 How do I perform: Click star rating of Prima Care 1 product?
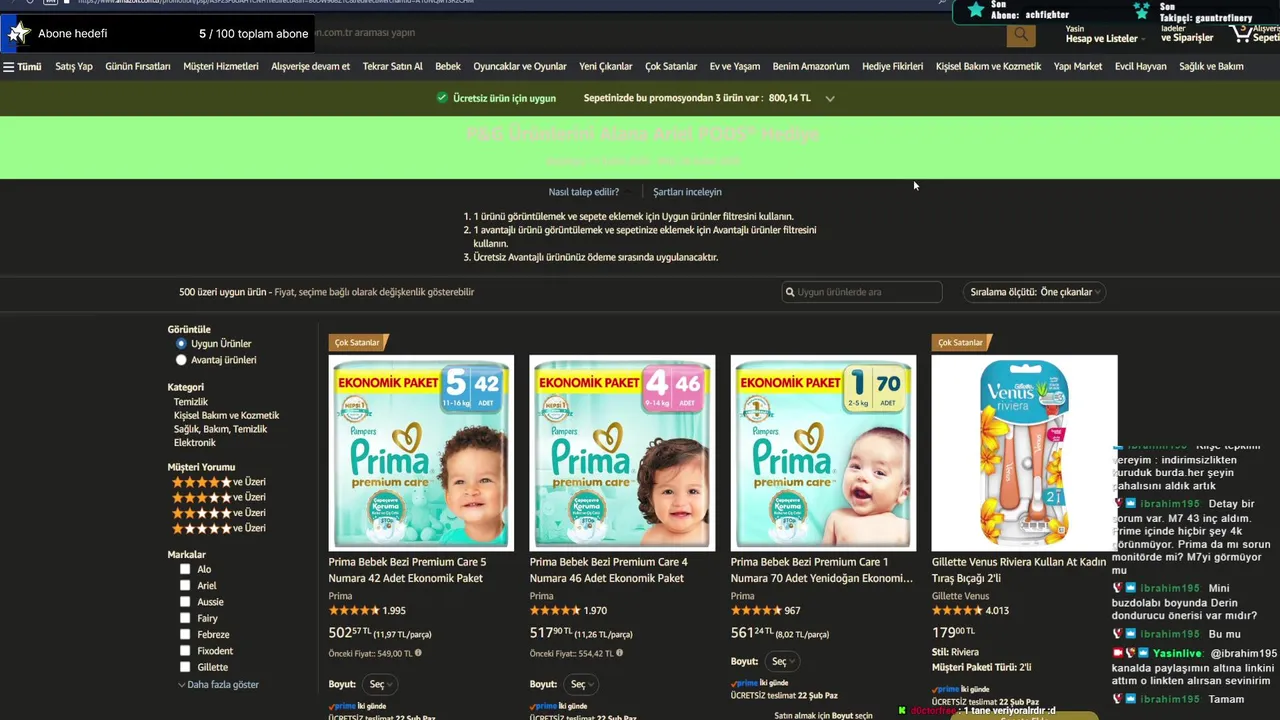(756, 610)
